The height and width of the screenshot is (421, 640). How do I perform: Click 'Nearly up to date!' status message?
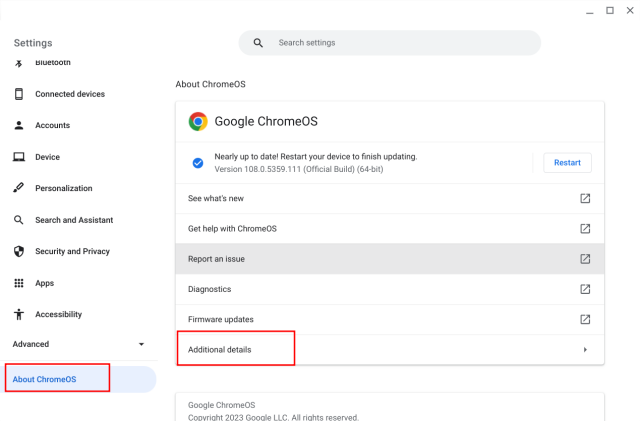[x=316, y=156]
